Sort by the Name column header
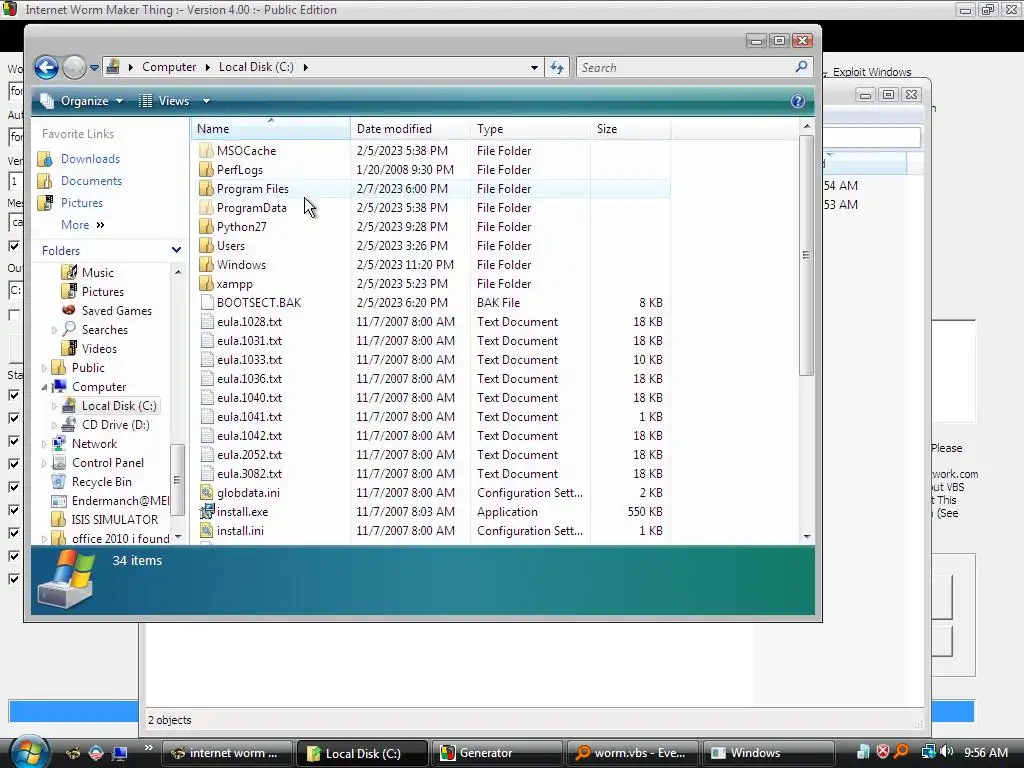Viewport: 1024px width, 768px height. tap(270, 129)
